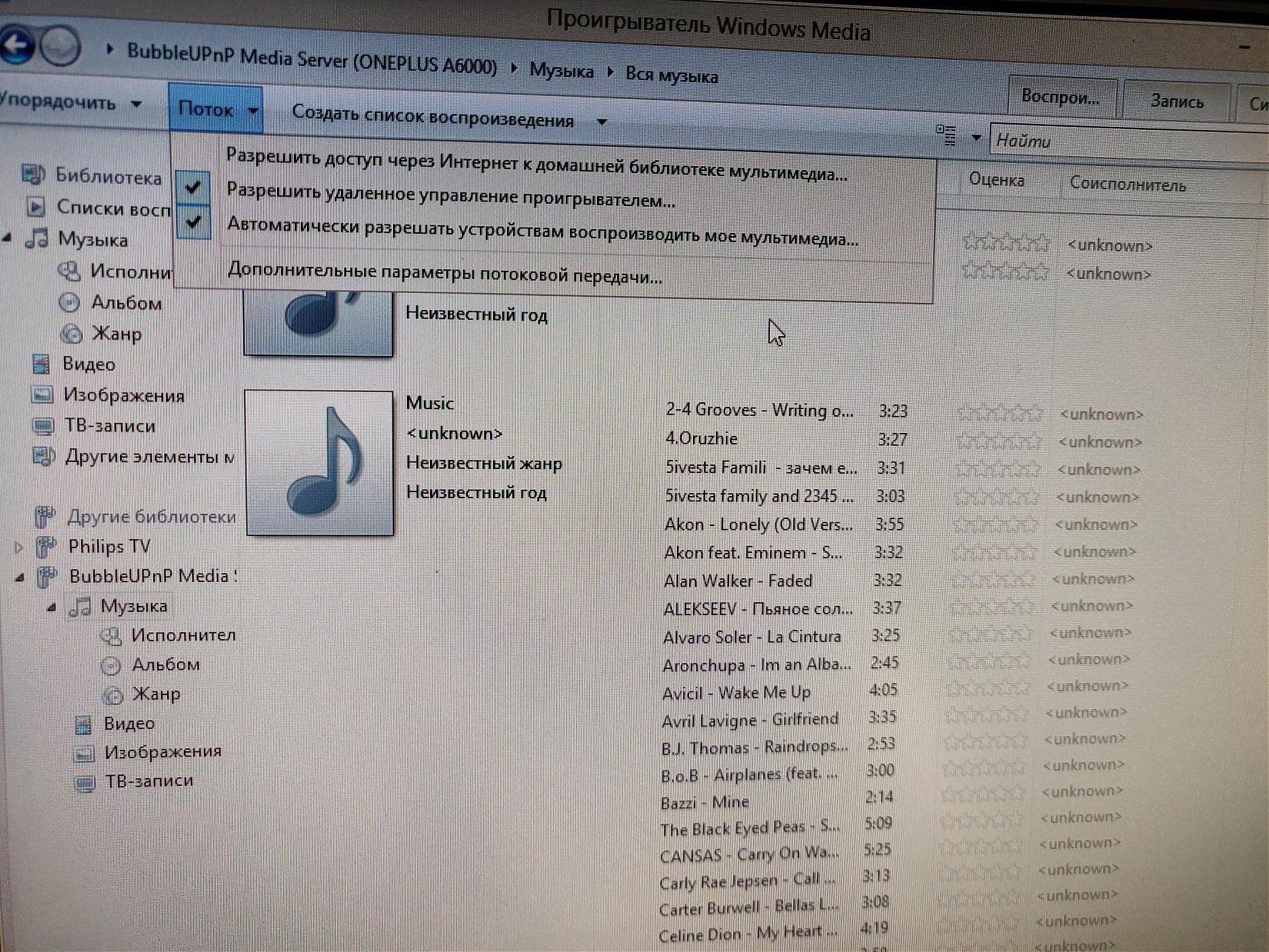Viewport: 1269px width, 952px height.
Task: Open Альбом icon under BubbleUPnP Музыка
Action: tap(112, 664)
